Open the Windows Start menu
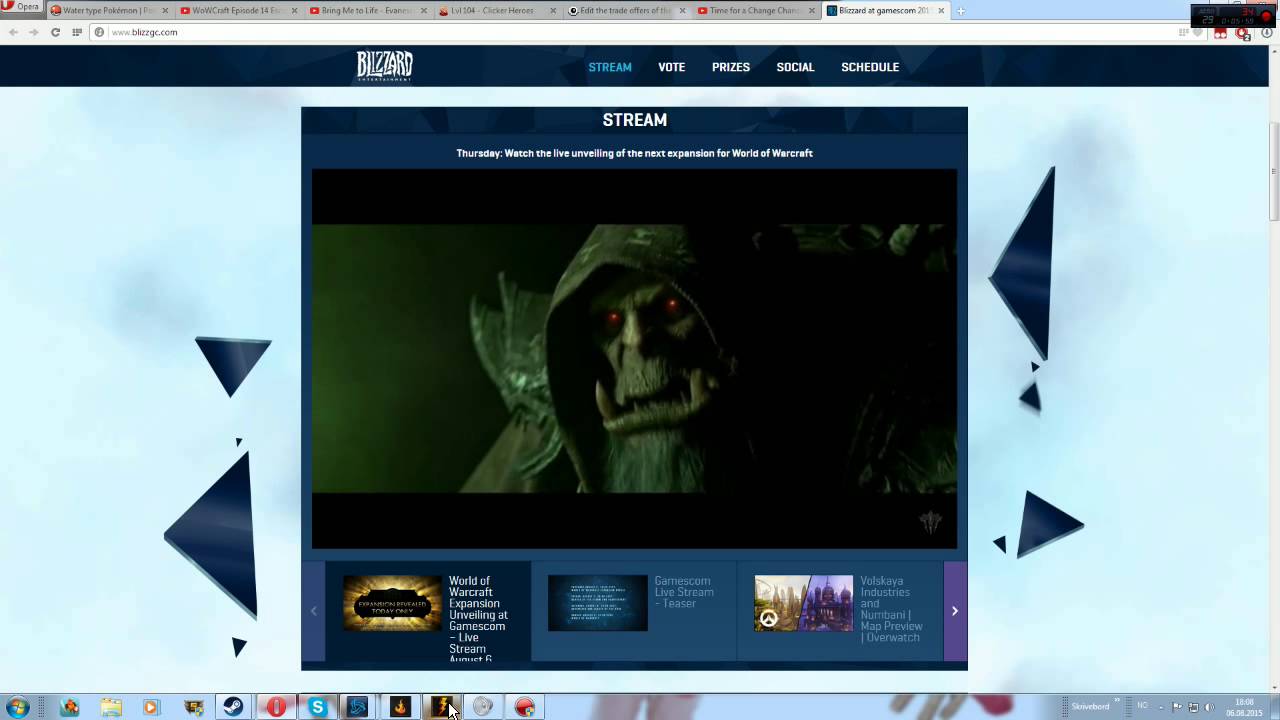This screenshot has width=1280, height=720. click(x=18, y=707)
